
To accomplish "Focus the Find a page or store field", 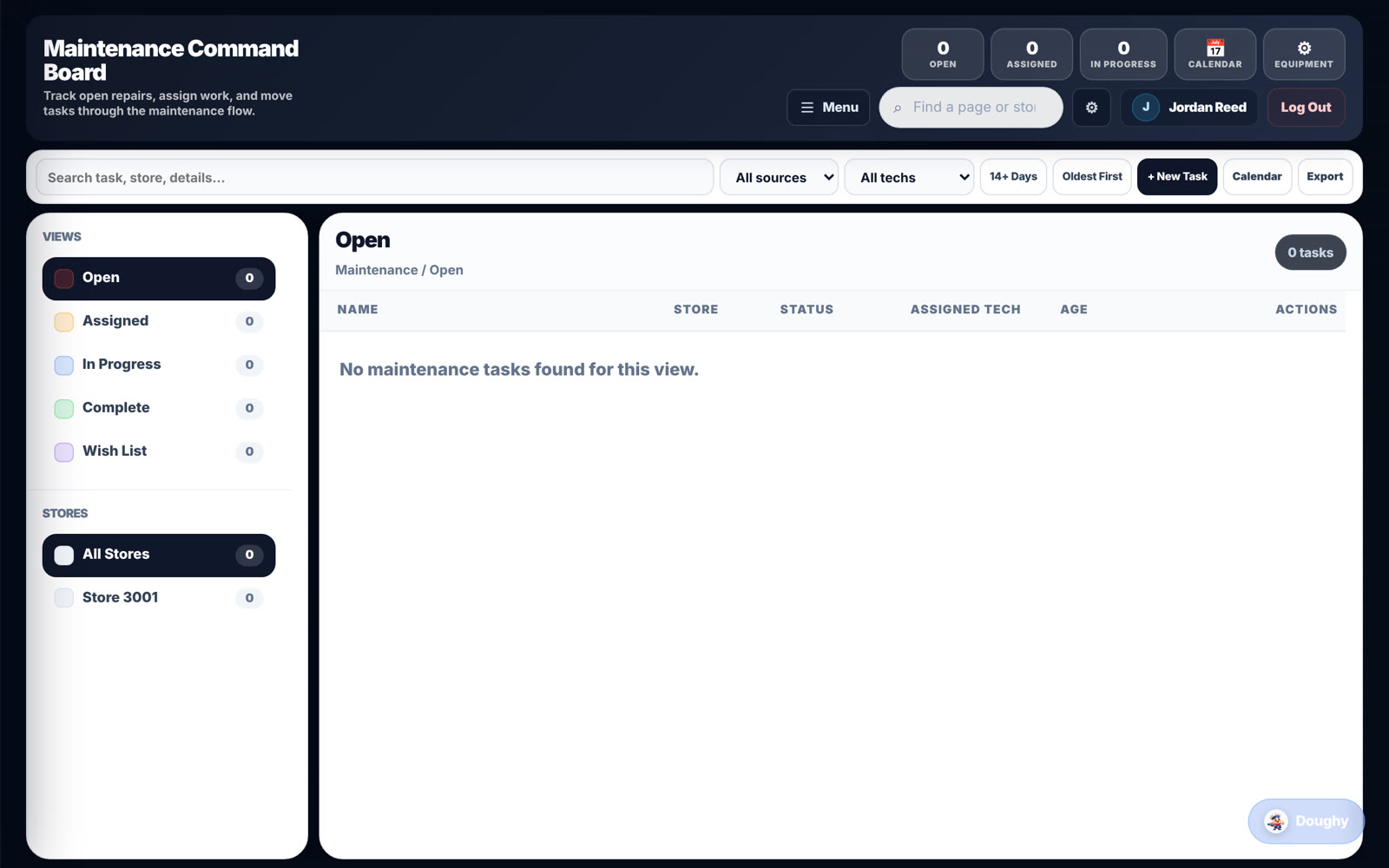I will (x=971, y=108).
